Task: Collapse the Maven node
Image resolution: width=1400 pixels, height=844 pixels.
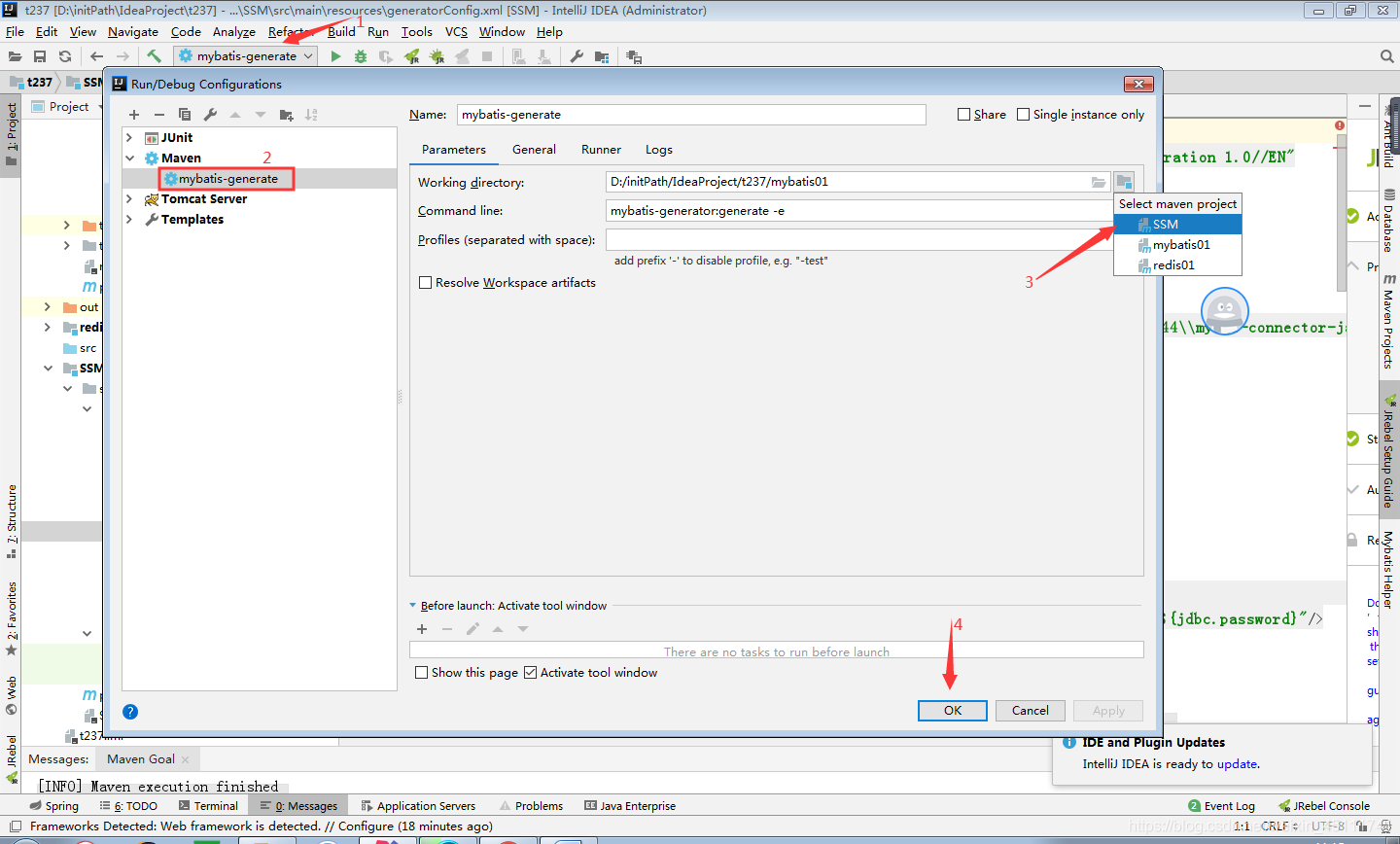Action: pos(129,158)
